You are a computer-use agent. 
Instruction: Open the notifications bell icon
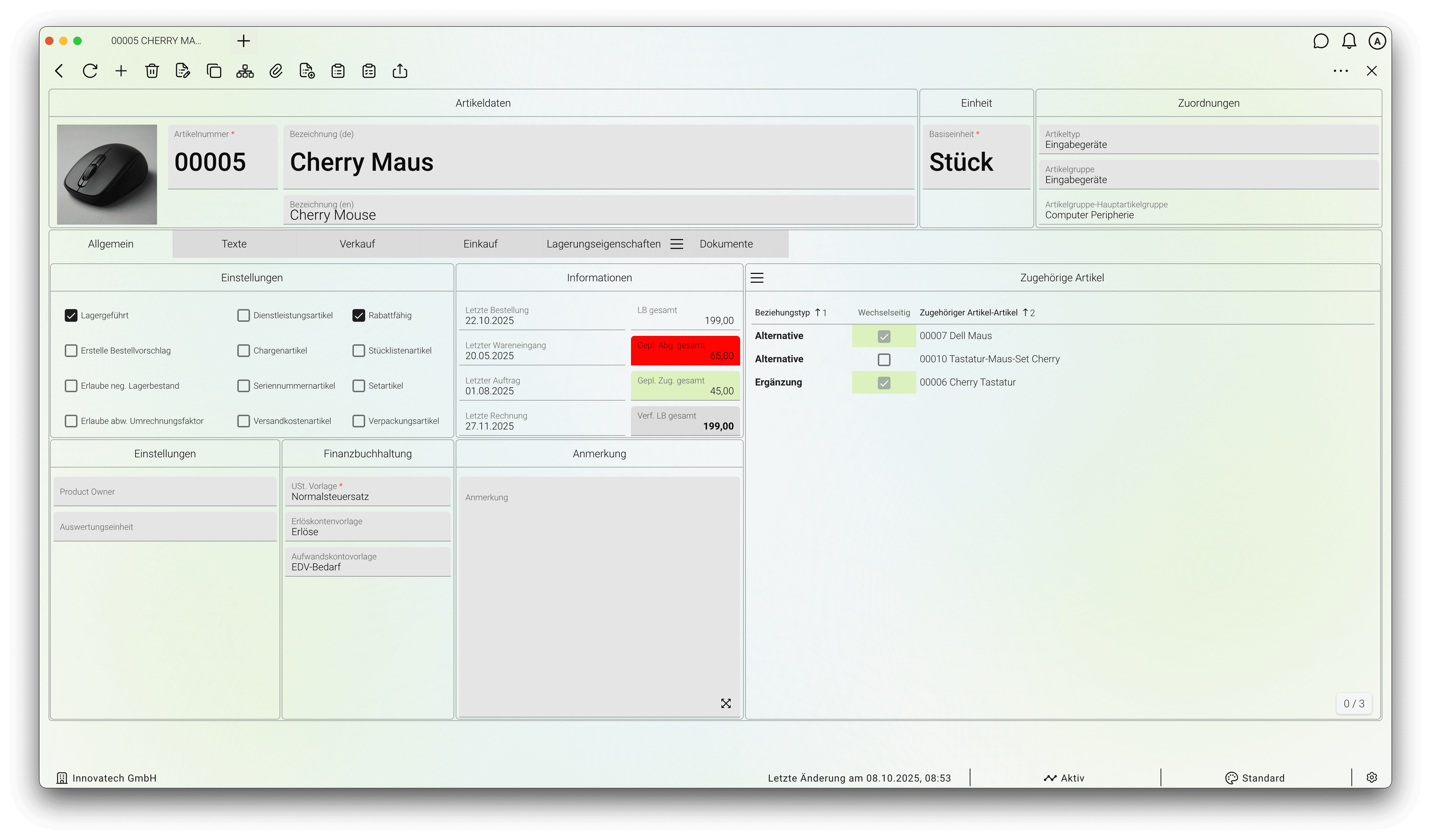coord(1349,41)
